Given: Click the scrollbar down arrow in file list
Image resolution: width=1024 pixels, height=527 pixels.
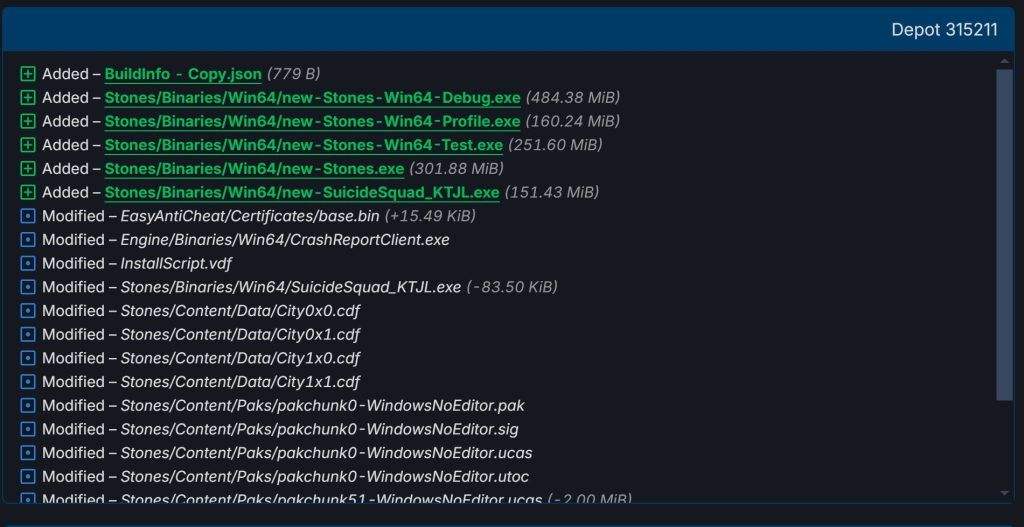Looking at the screenshot, I should click(1005, 493).
